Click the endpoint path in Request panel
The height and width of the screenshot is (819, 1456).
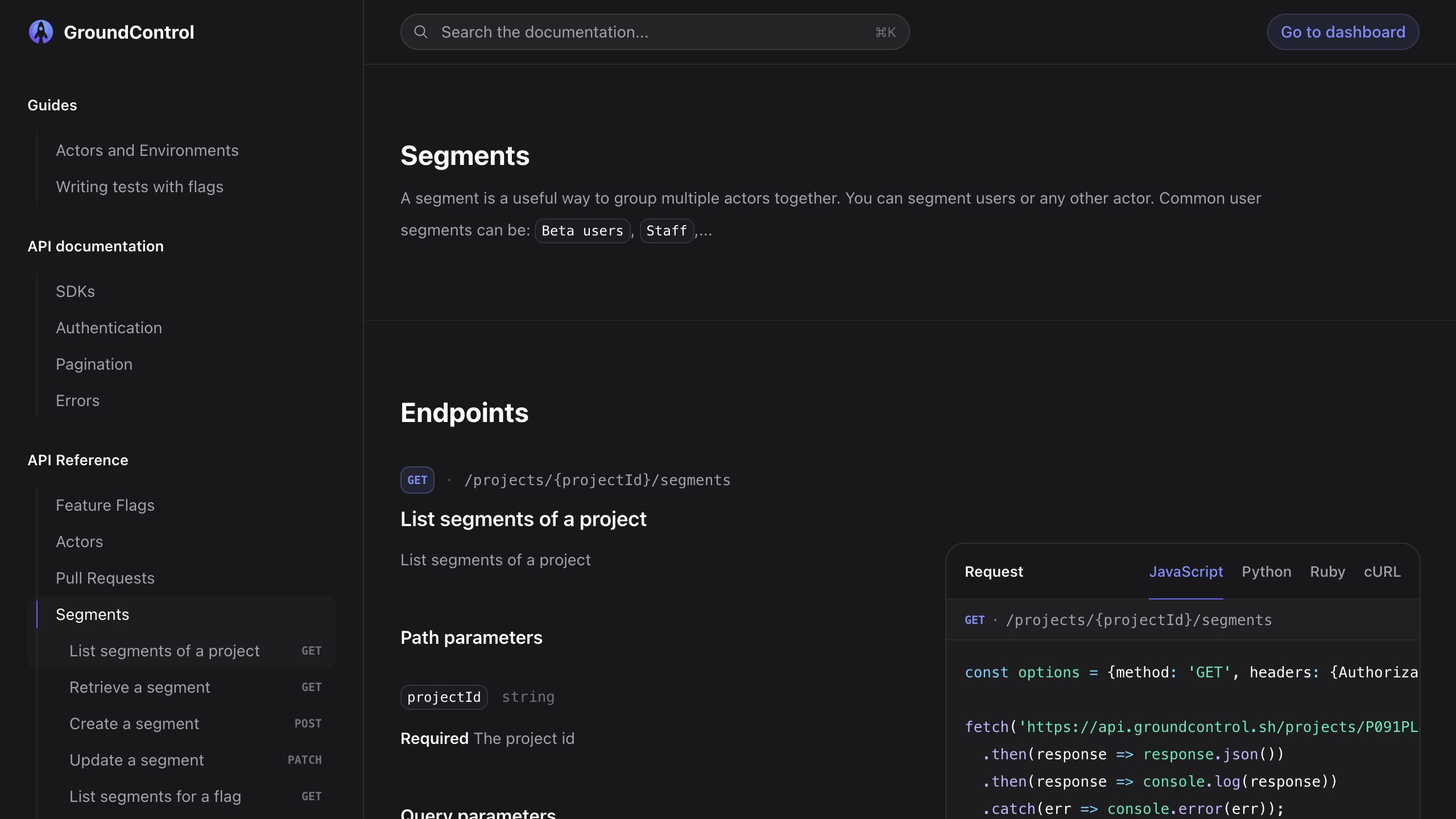point(1139,620)
